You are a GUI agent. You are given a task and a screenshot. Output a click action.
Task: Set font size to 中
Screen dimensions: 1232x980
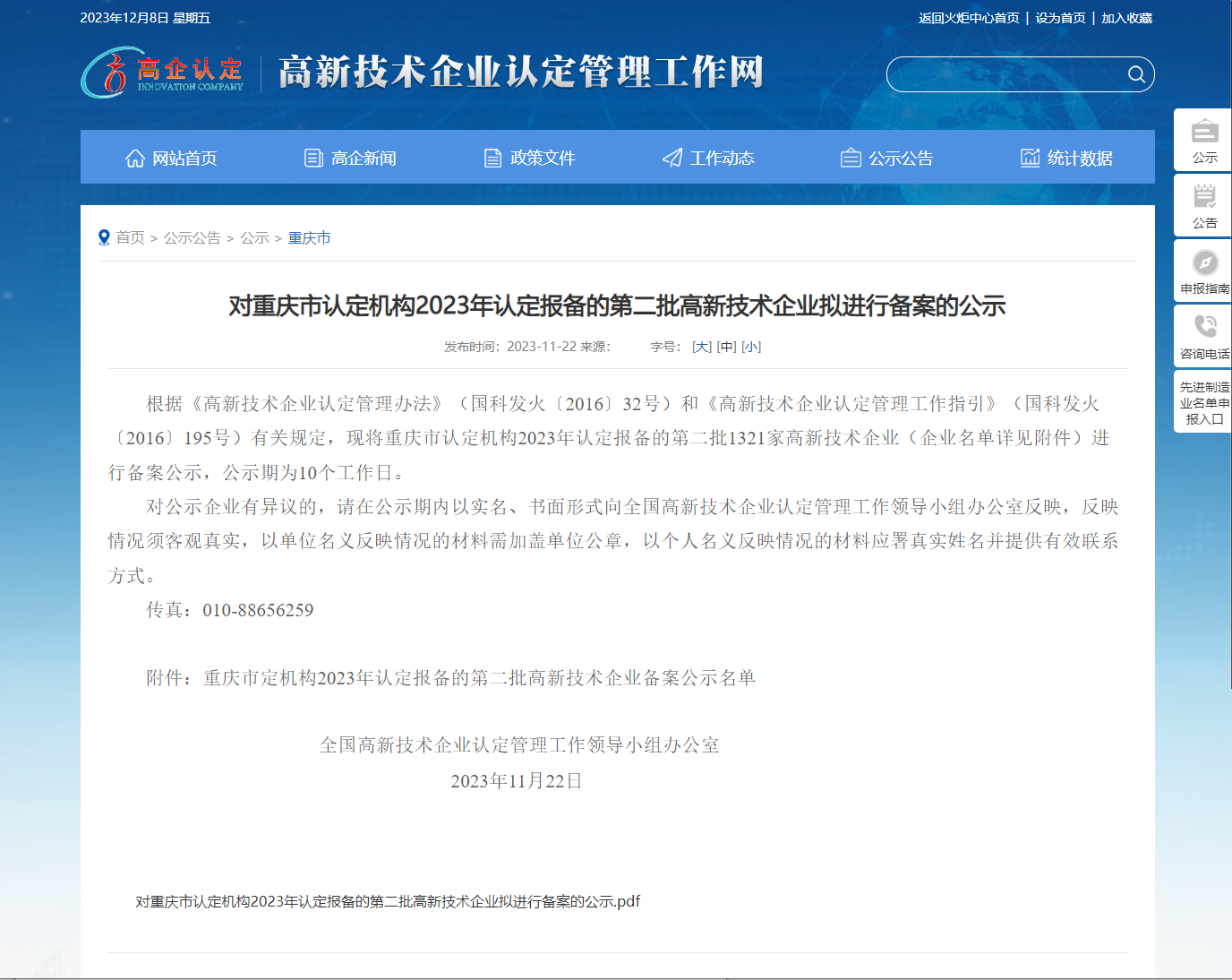pyautogui.click(x=726, y=347)
